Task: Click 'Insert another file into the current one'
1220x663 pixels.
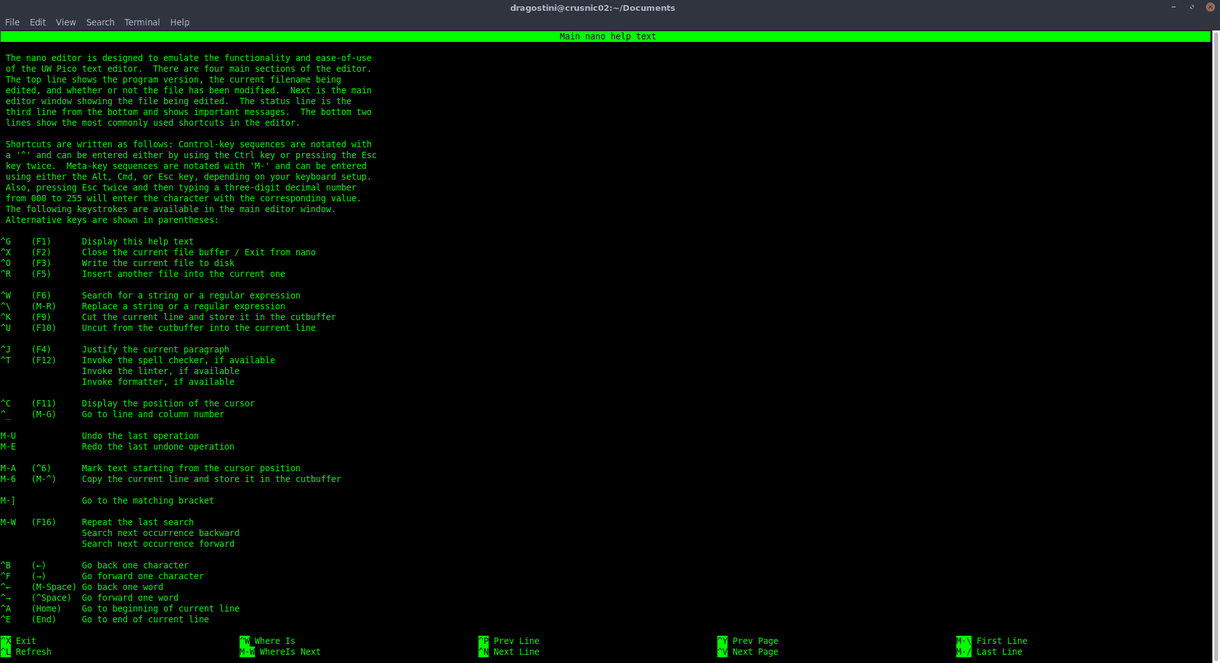Action: 184,274
